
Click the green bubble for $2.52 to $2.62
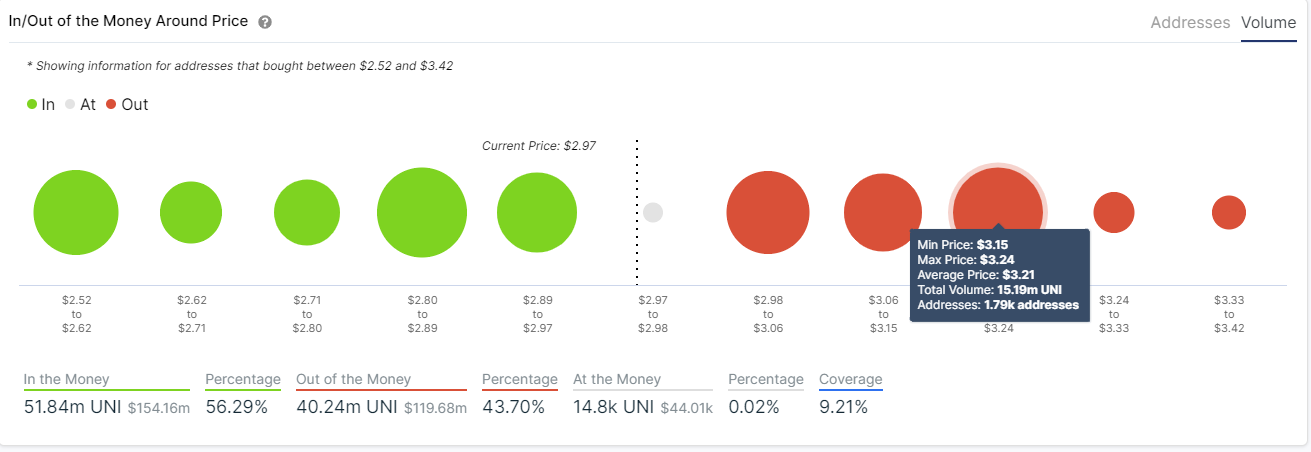tap(76, 213)
